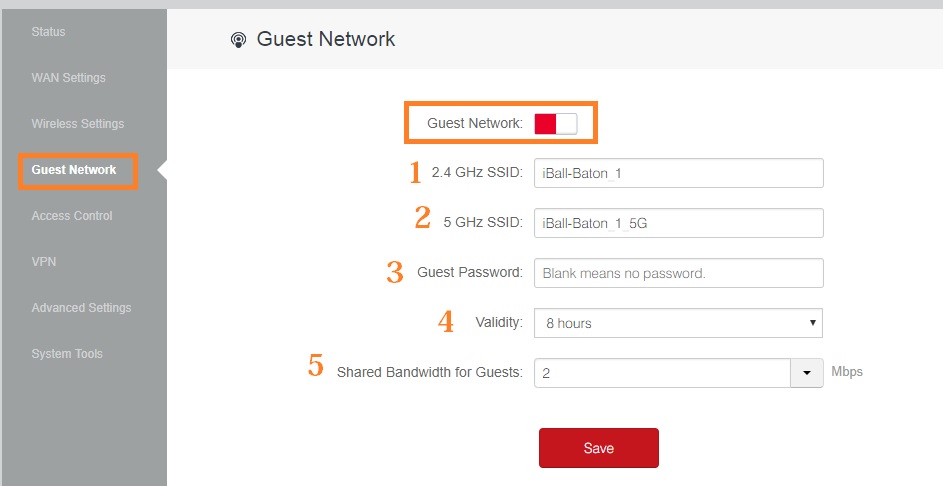Open the VPN section
943x486 pixels.
[x=44, y=262]
